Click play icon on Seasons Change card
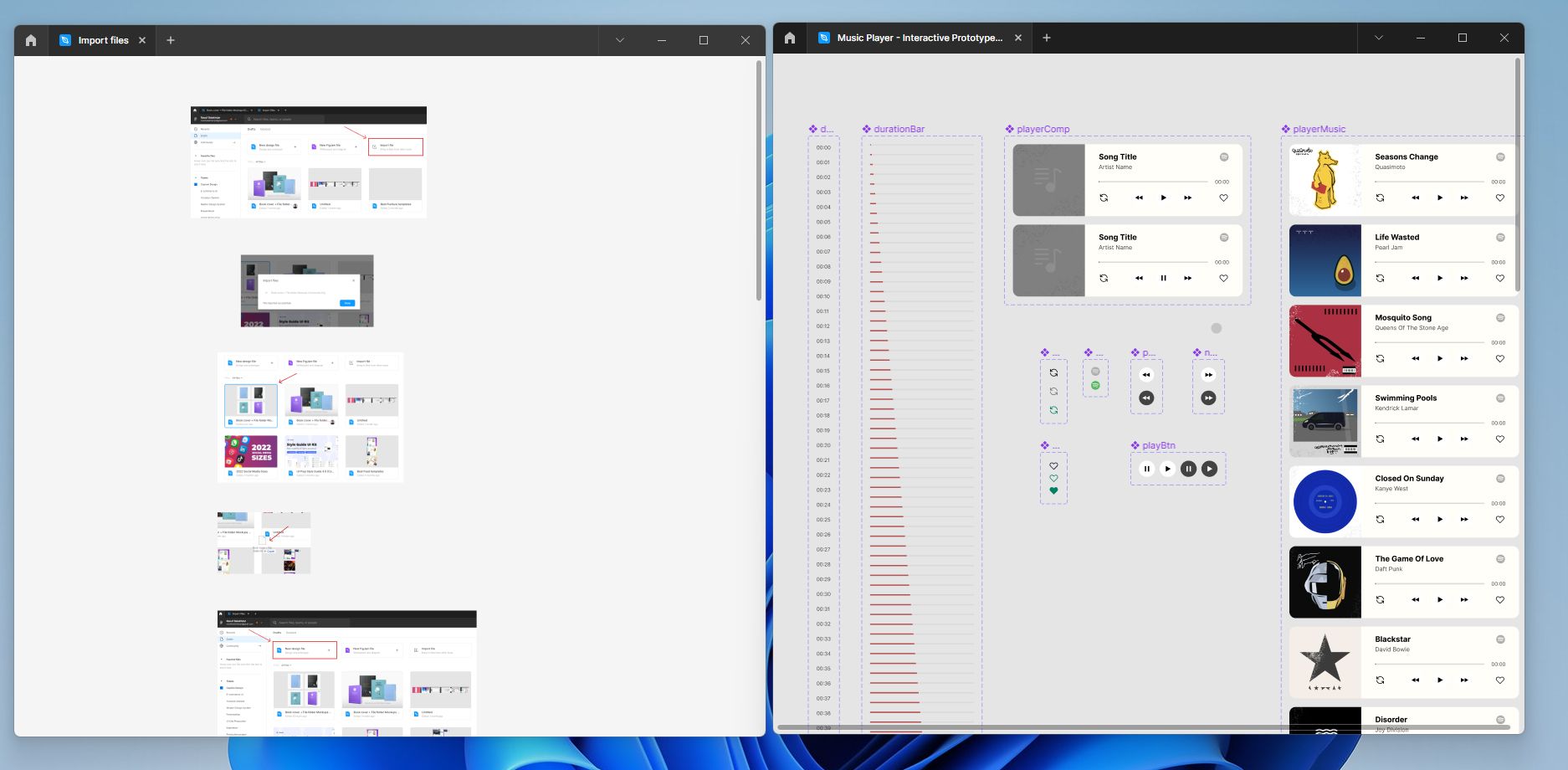This screenshot has width=1568, height=770. point(1440,198)
